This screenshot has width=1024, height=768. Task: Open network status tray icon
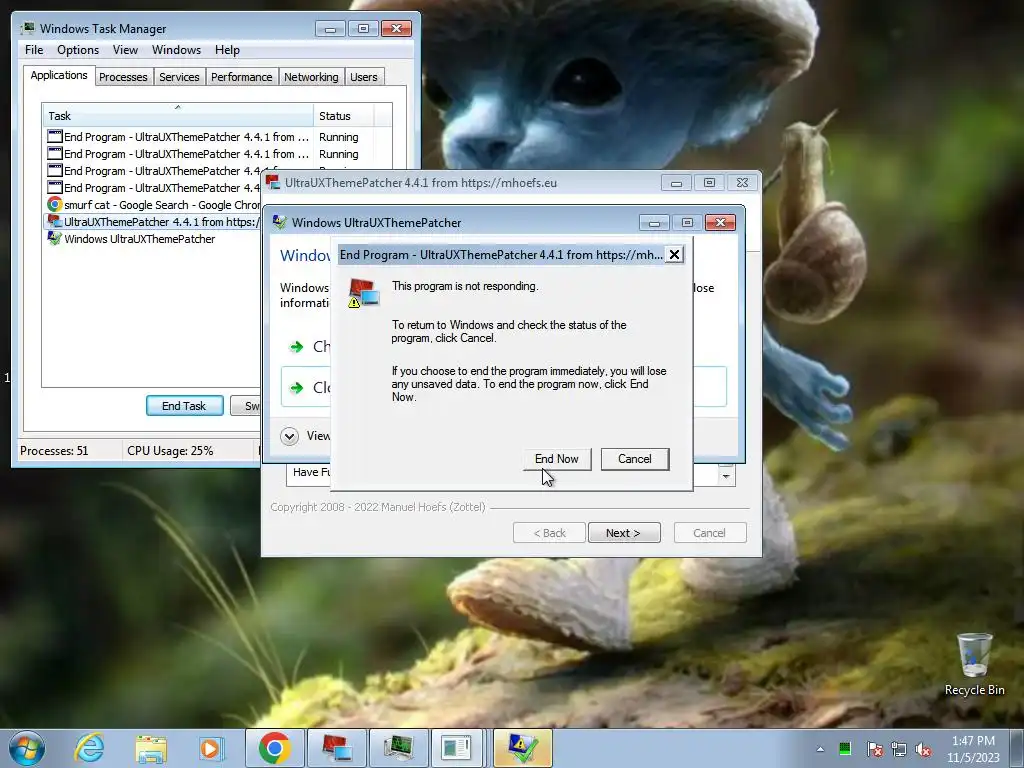[x=899, y=749]
